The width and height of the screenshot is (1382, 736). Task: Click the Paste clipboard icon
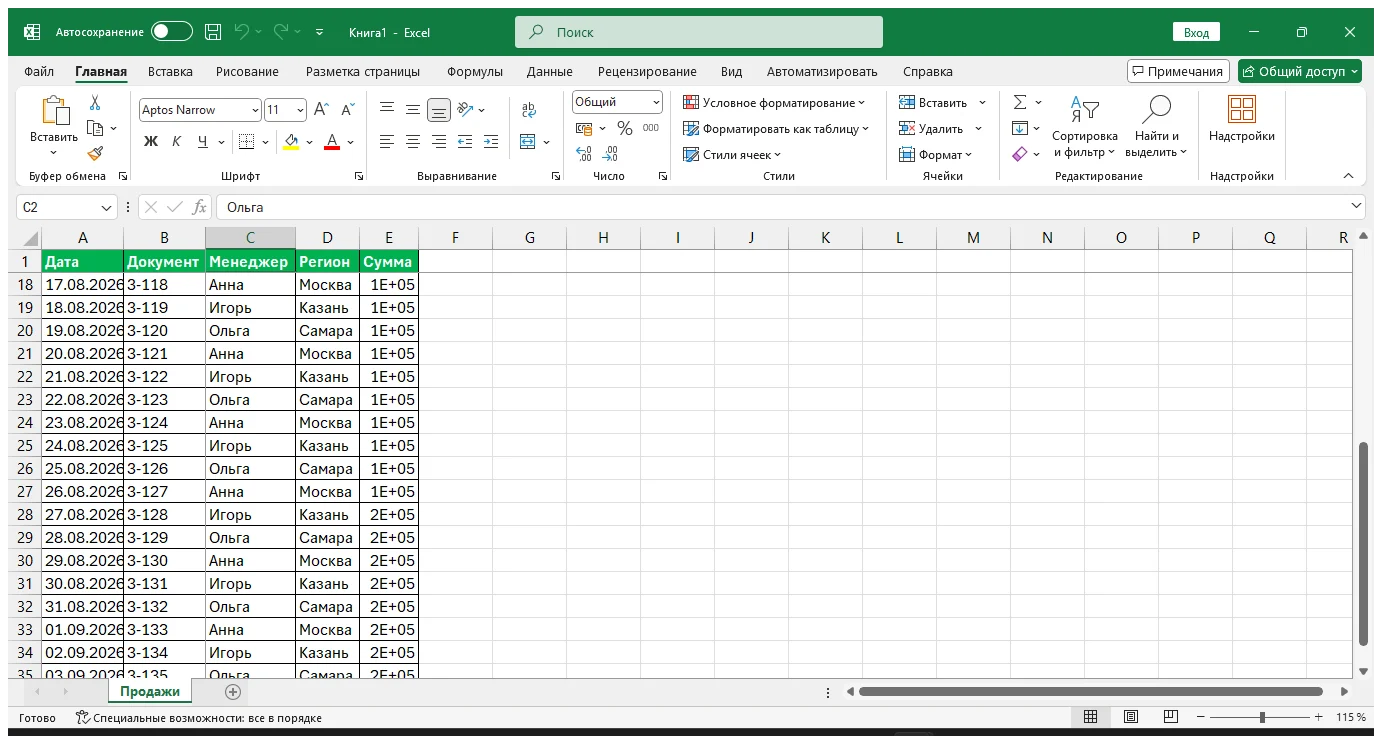(x=54, y=112)
